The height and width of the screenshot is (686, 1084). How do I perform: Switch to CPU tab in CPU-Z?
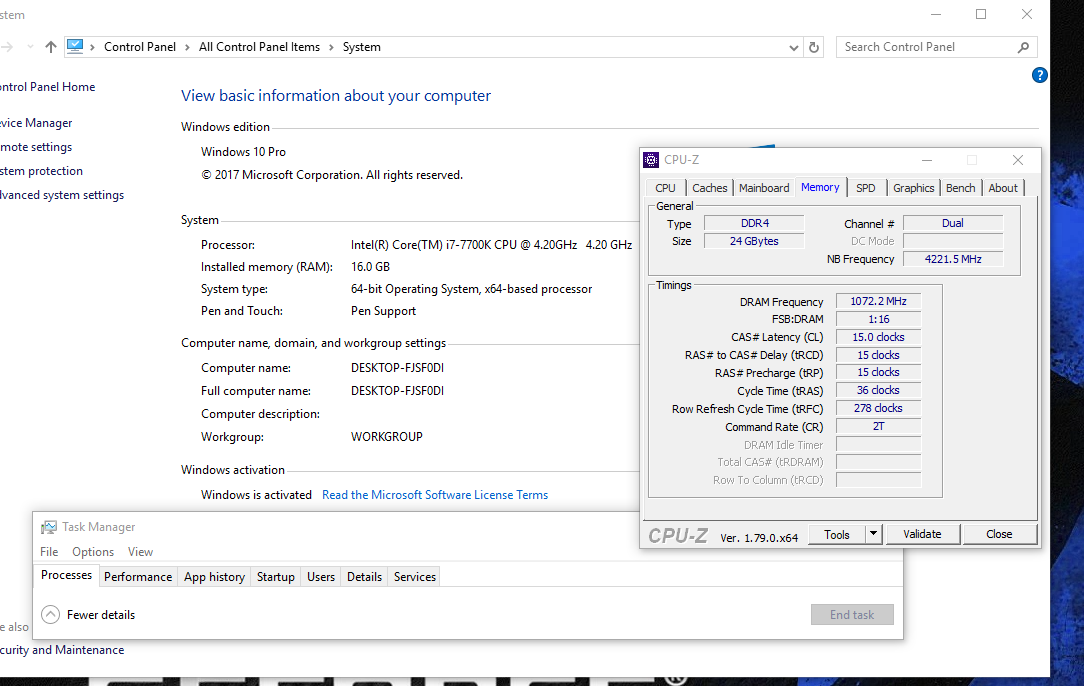pos(666,188)
